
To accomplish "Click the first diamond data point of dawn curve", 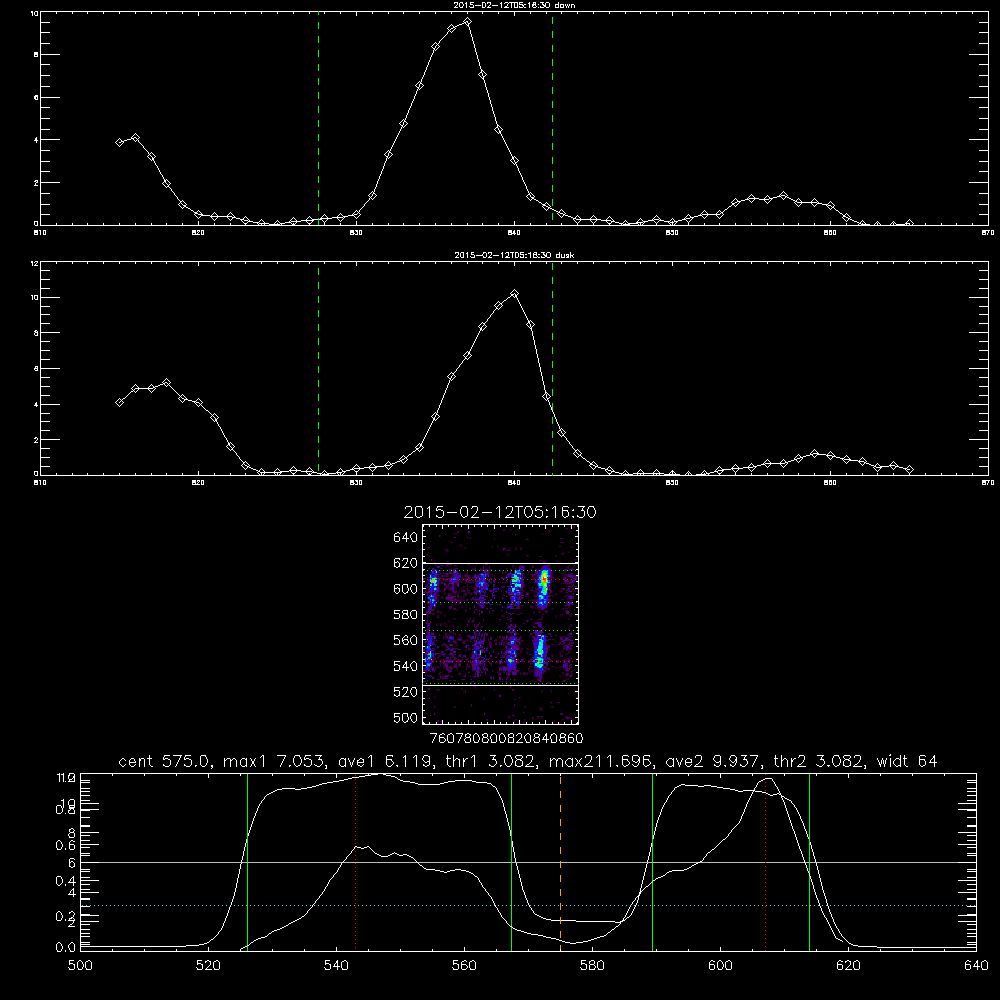I will click(x=119, y=142).
